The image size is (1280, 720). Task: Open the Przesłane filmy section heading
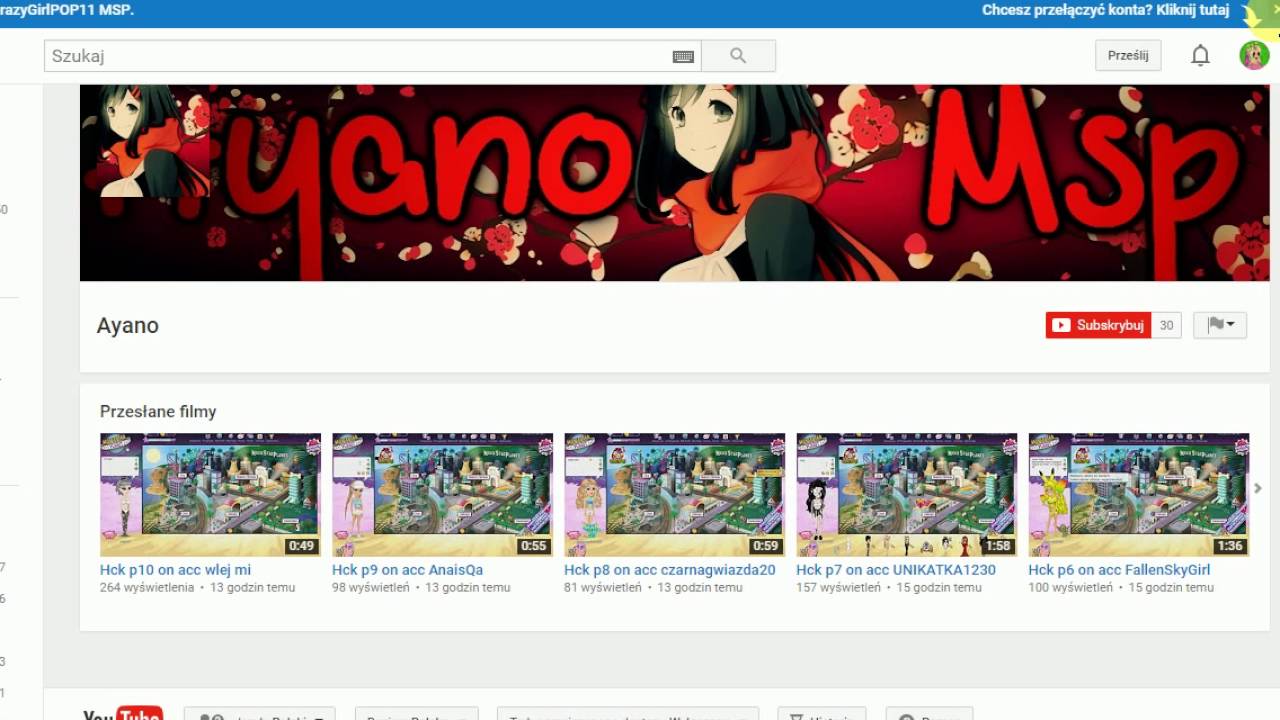(158, 411)
